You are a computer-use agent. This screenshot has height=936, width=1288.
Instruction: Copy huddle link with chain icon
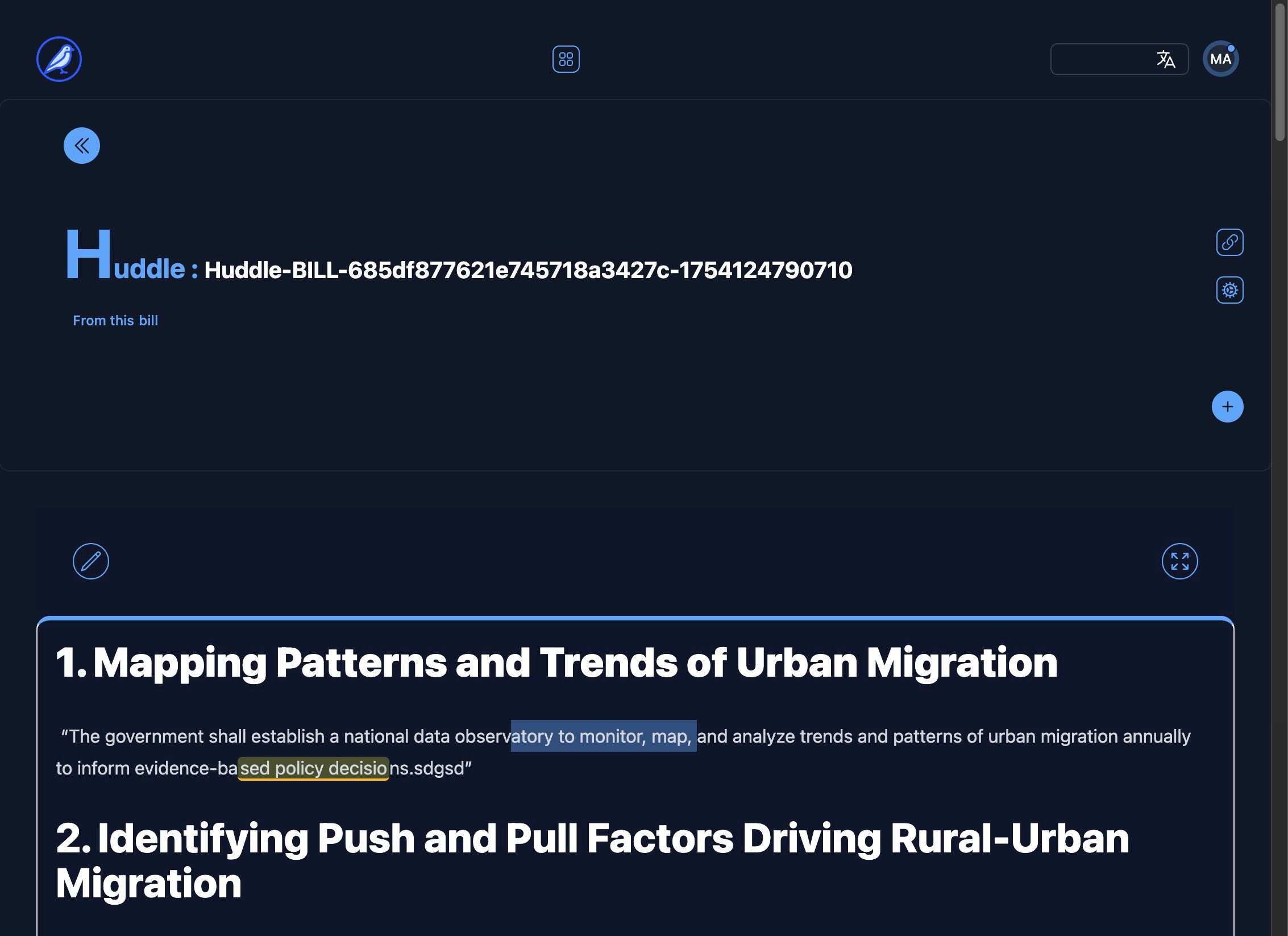[1229, 242]
